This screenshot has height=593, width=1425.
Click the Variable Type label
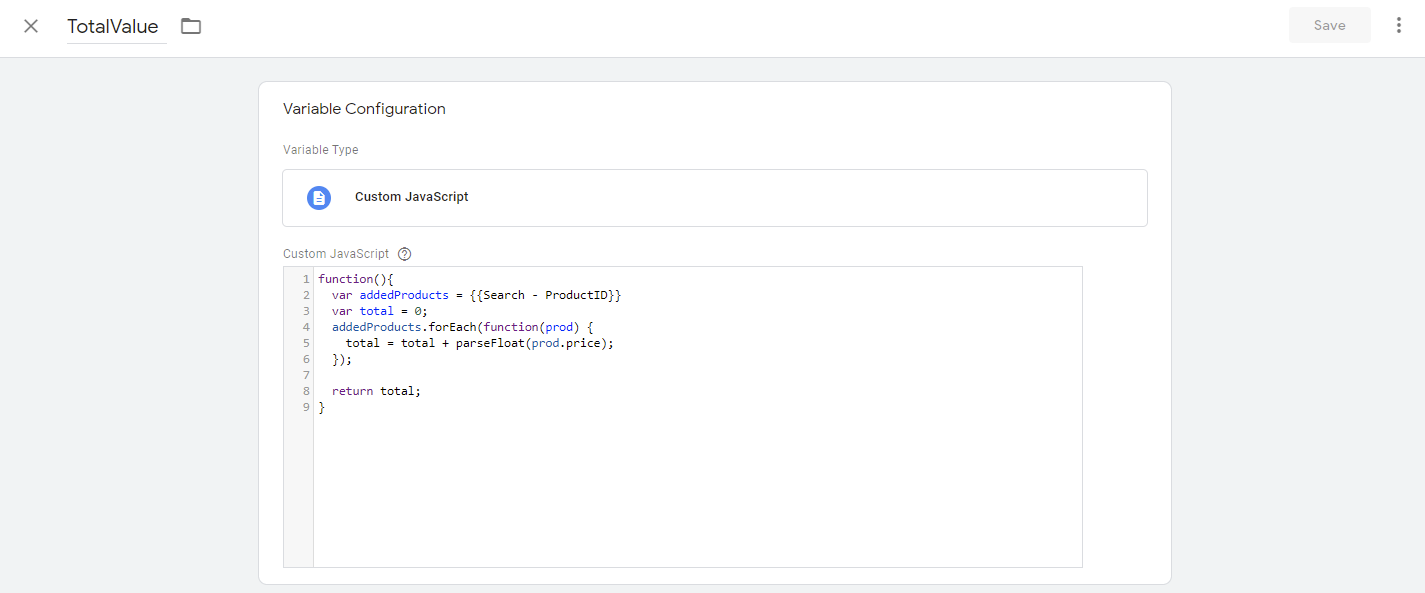coord(320,150)
